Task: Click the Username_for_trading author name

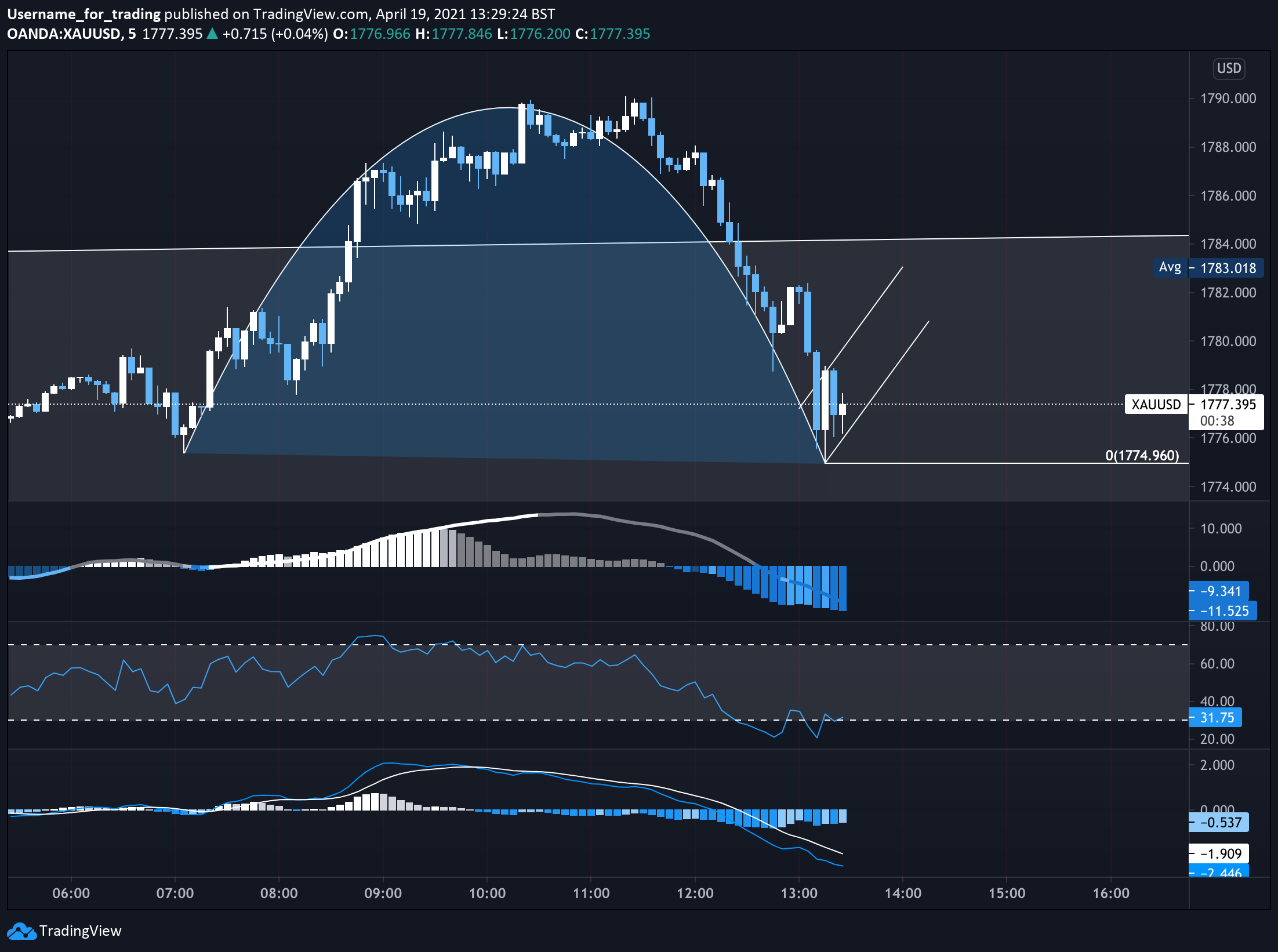Action: (x=83, y=14)
